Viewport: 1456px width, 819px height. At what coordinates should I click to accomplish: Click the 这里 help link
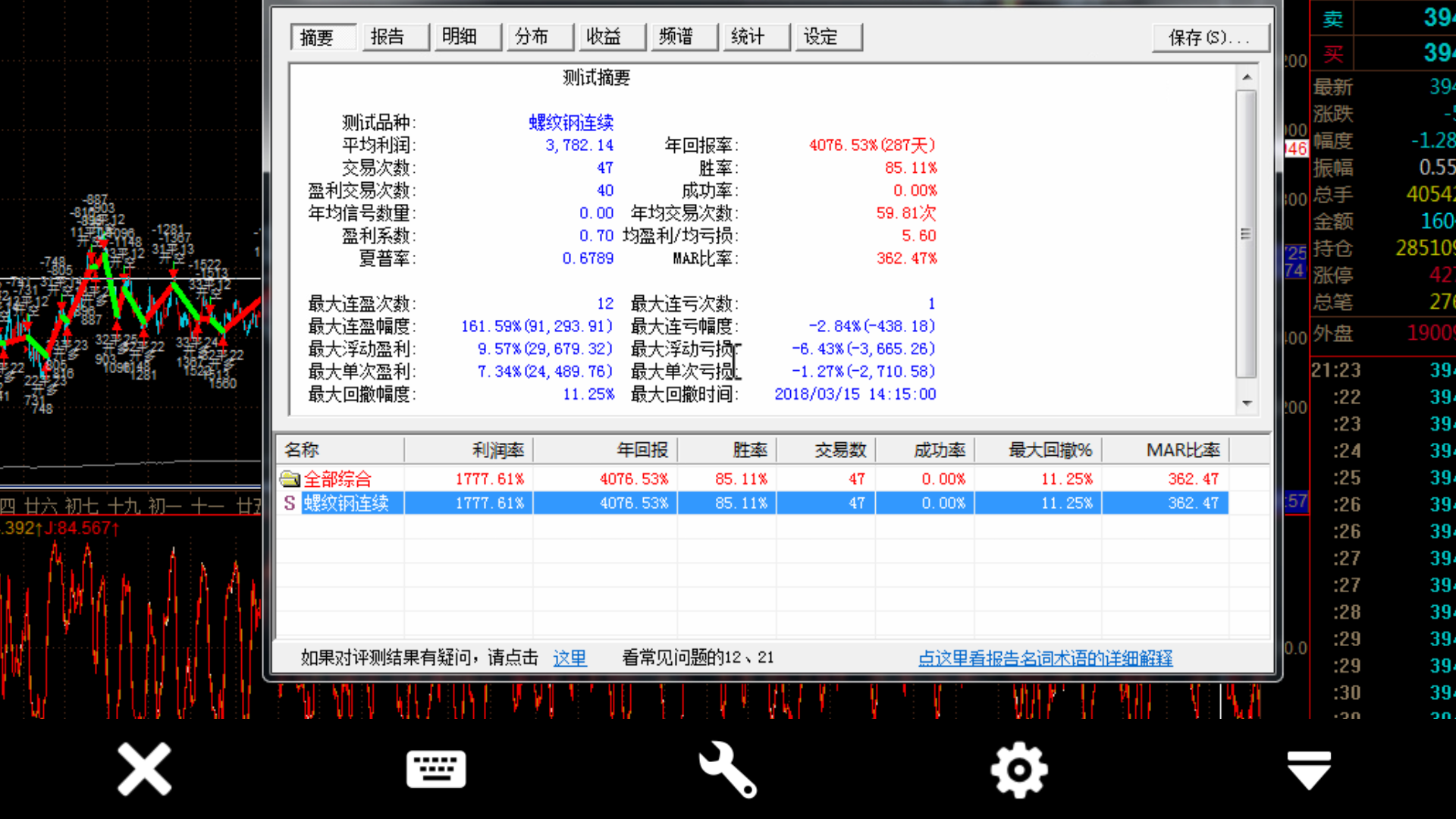[x=570, y=657]
